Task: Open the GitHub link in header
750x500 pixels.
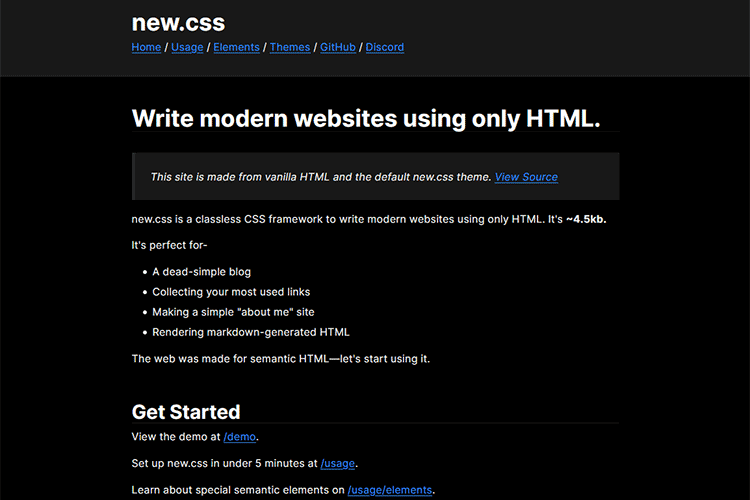Action: 338,47
